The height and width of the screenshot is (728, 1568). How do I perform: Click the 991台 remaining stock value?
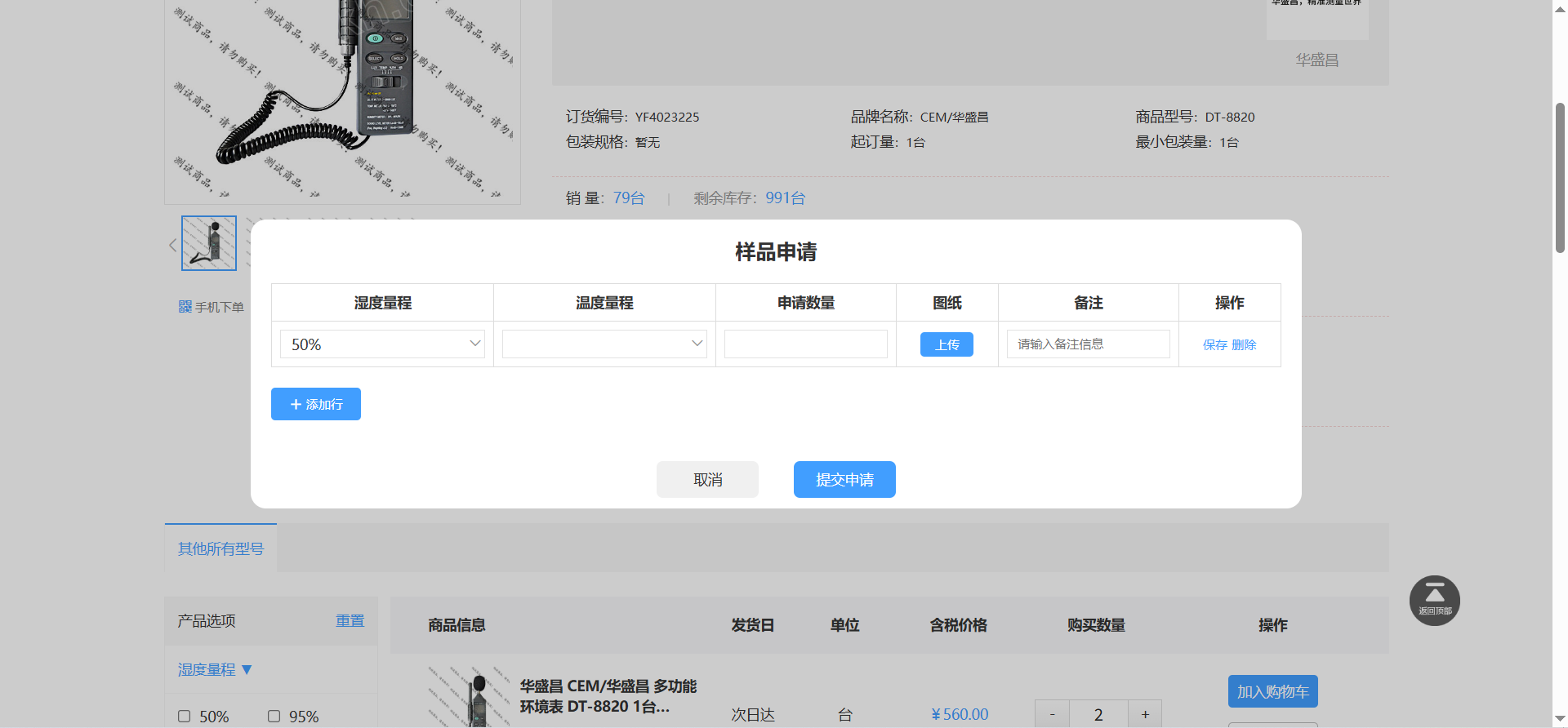click(785, 198)
